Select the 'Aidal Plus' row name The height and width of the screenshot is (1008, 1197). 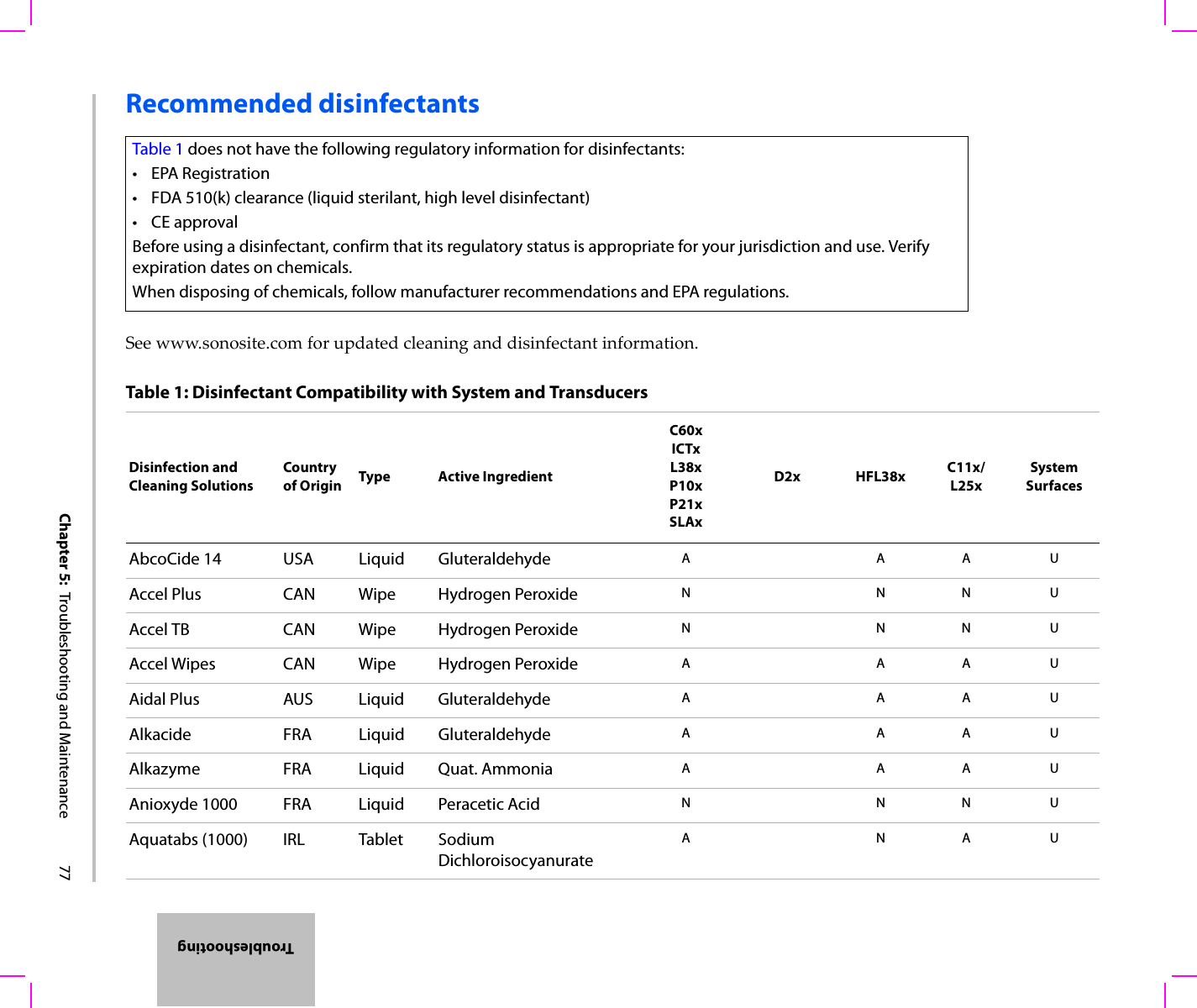click(x=165, y=699)
